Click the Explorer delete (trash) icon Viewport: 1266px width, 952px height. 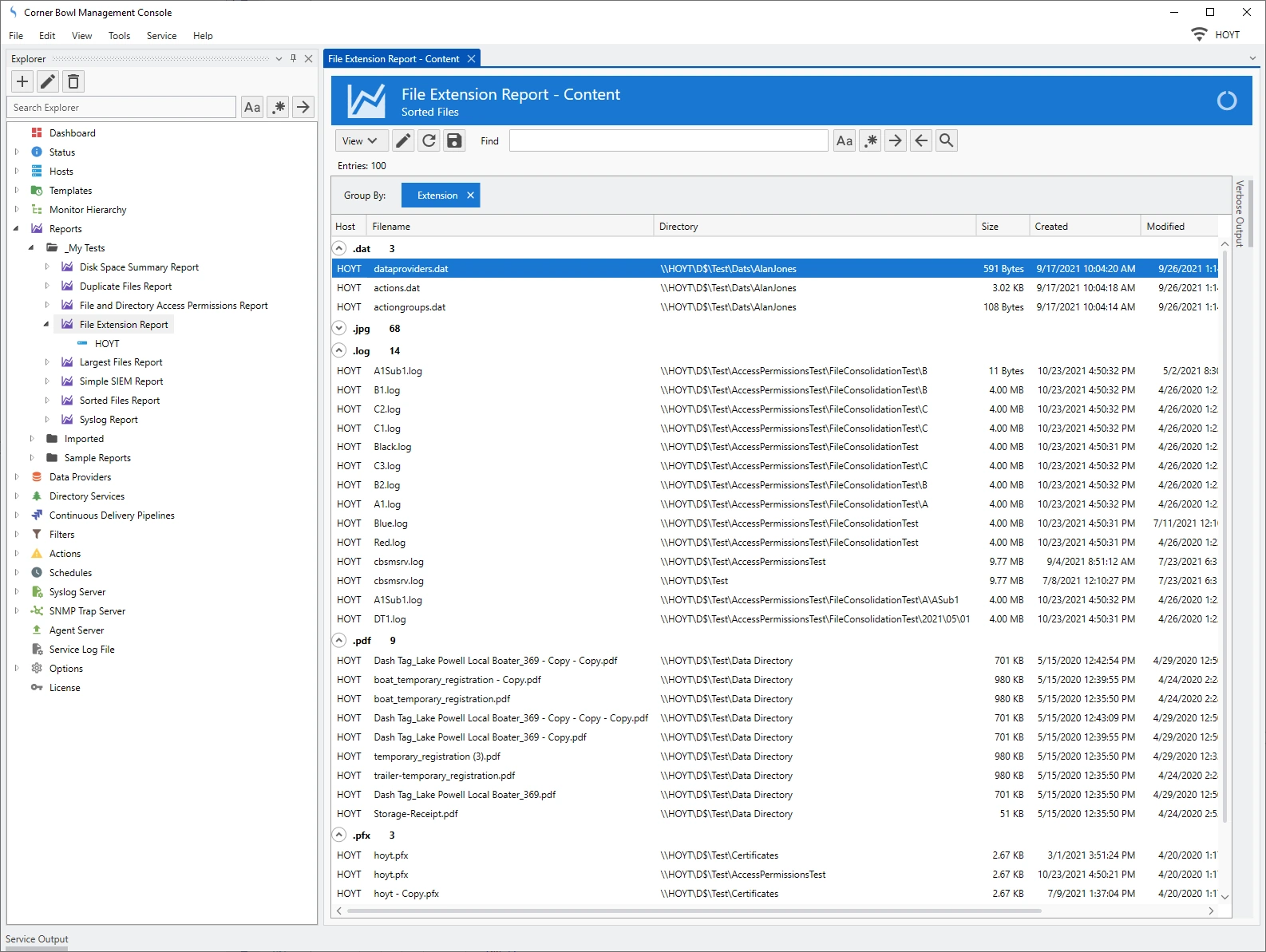(x=73, y=81)
